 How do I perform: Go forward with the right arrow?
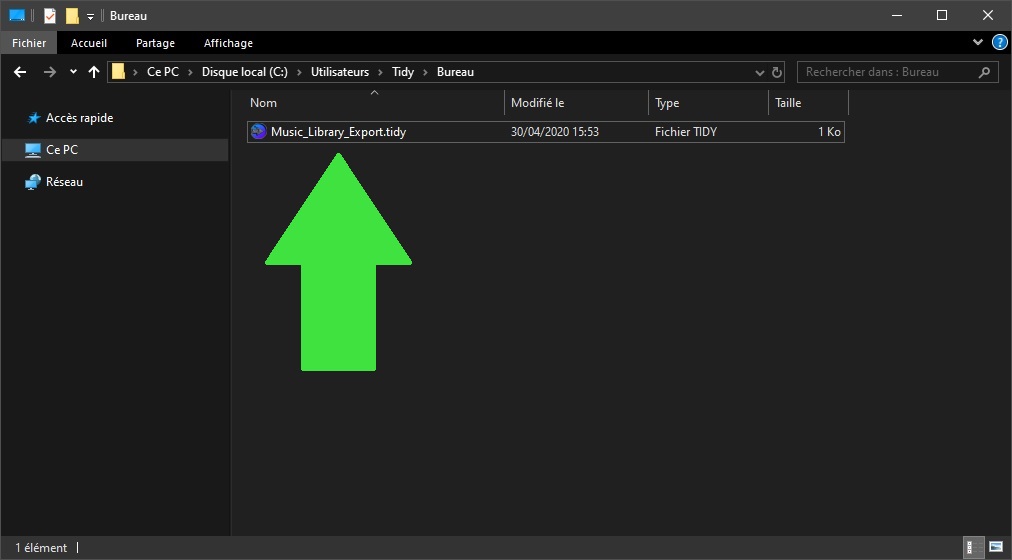(x=50, y=72)
